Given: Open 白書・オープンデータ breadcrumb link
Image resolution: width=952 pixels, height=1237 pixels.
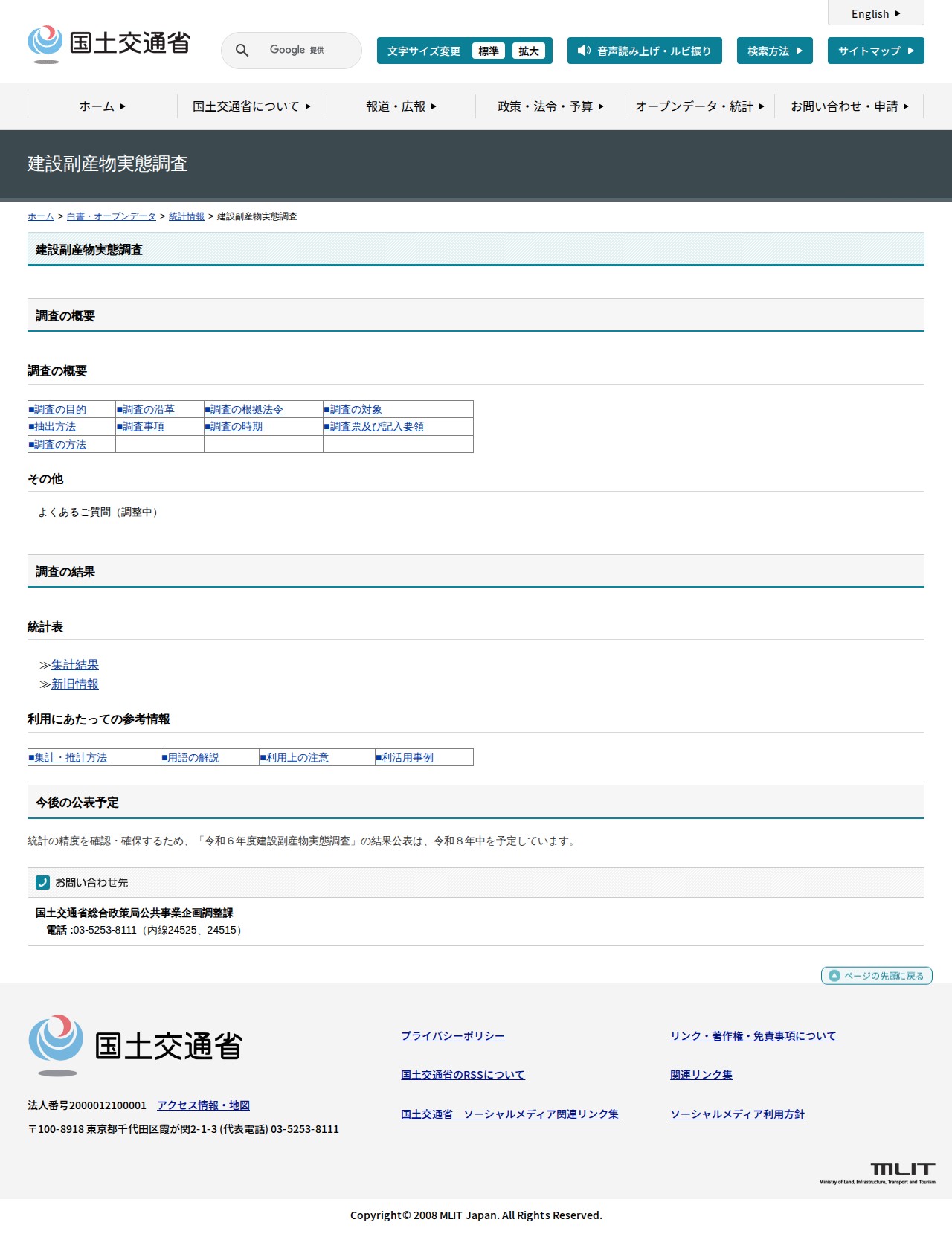Looking at the screenshot, I should pyautogui.click(x=112, y=216).
